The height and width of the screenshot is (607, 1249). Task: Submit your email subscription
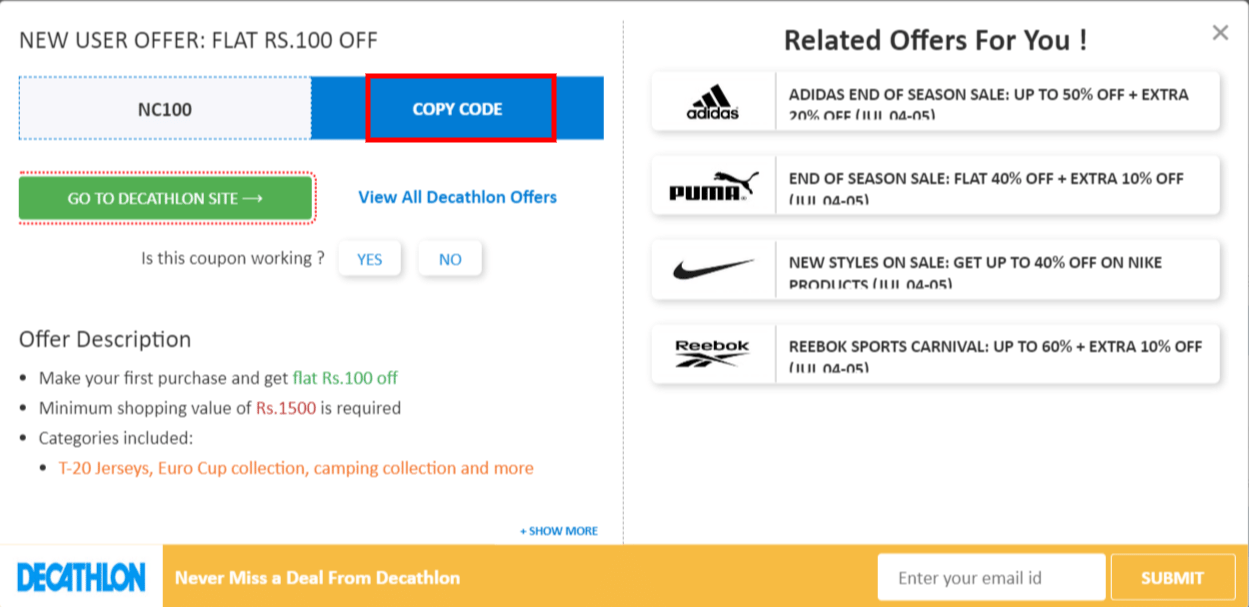click(1171, 576)
